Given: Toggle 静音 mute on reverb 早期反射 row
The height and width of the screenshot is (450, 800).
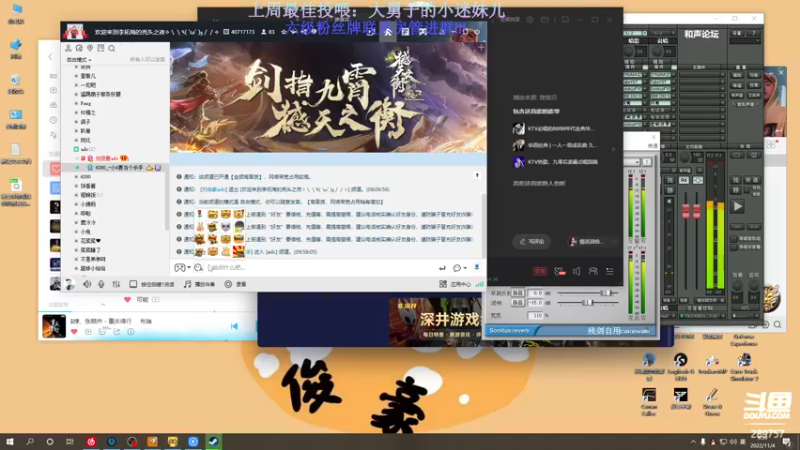Looking at the screenshot, I should [x=517, y=293].
